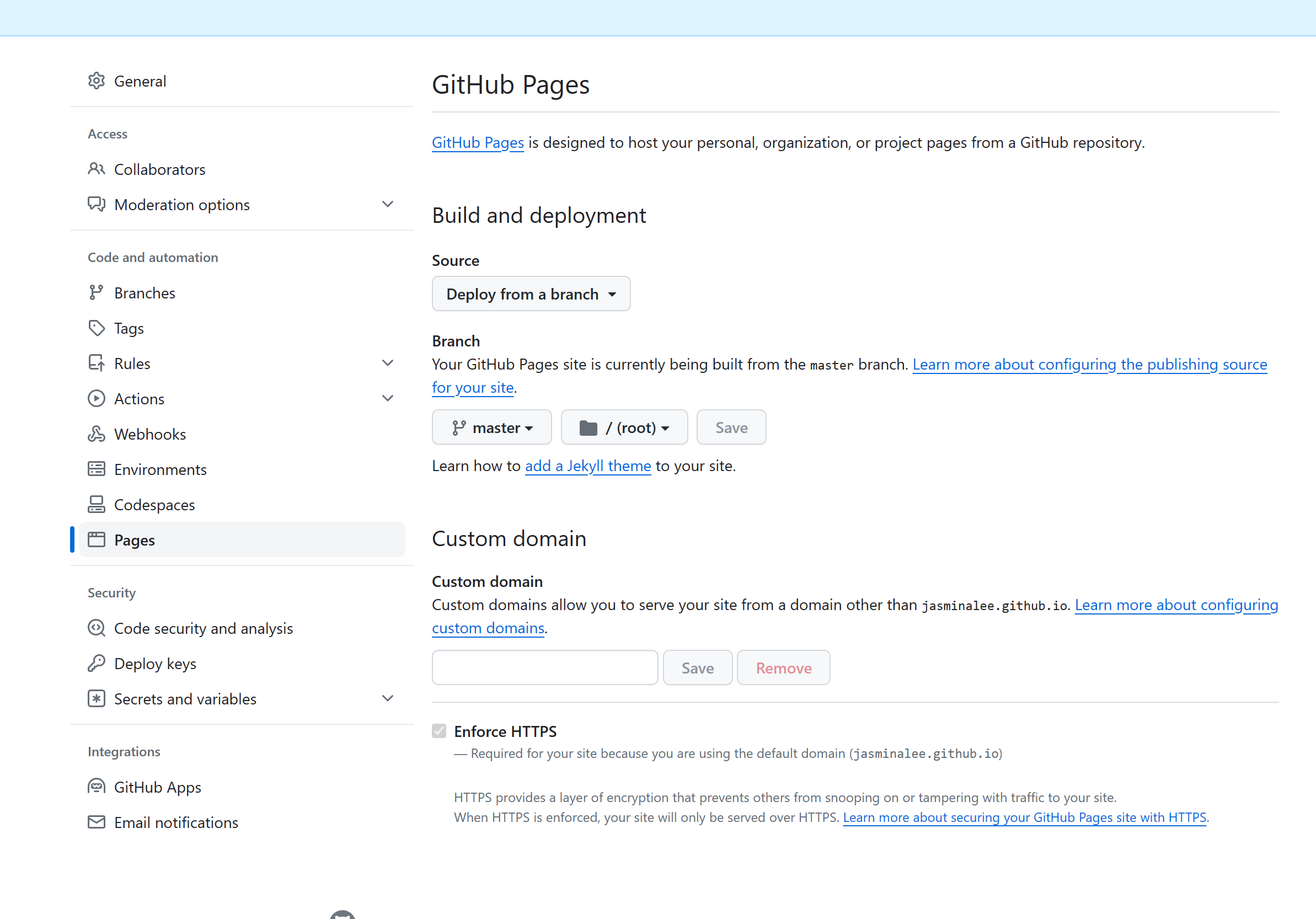The height and width of the screenshot is (919, 1316).
Task: Select the Pages menu item
Action: (x=242, y=540)
